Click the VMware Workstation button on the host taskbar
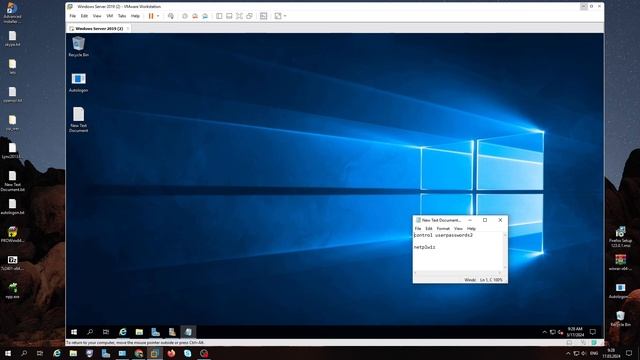The width and height of the screenshot is (640, 360). click(x=155, y=353)
